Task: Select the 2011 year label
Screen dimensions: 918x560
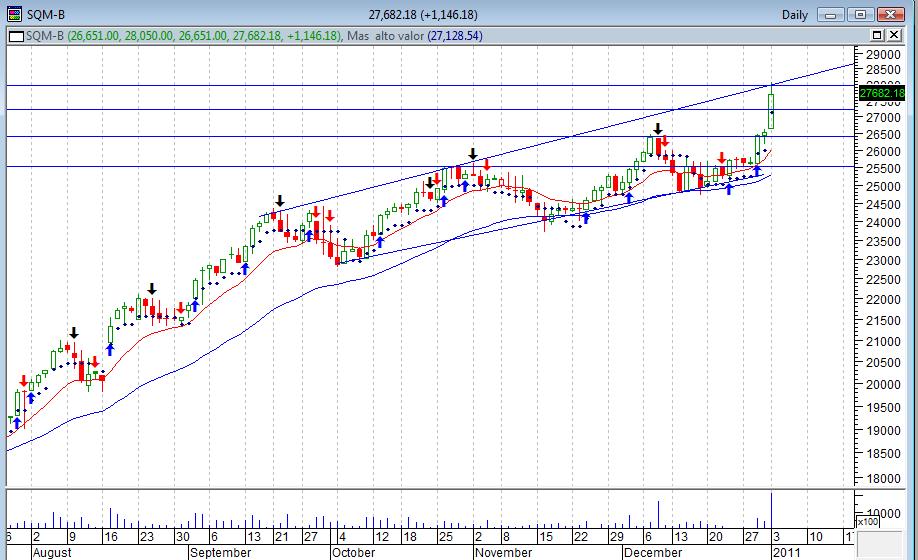Action: click(786, 552)
